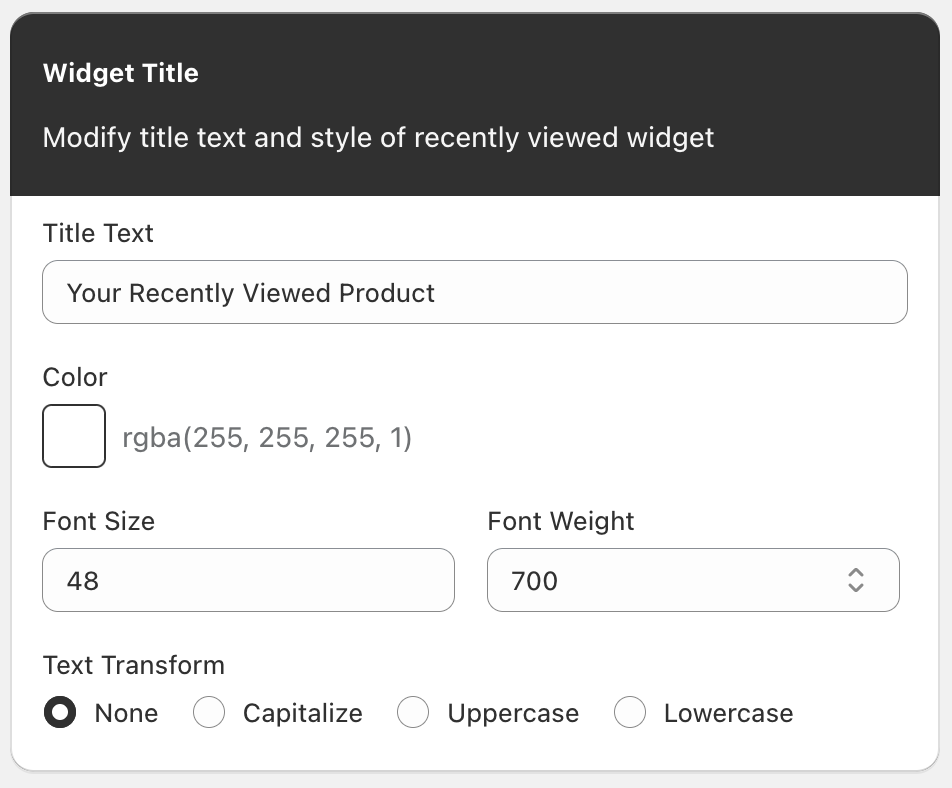Click the "Font Size" field label
This screenshot has height=788, width=952.
[x=99, y=521]
